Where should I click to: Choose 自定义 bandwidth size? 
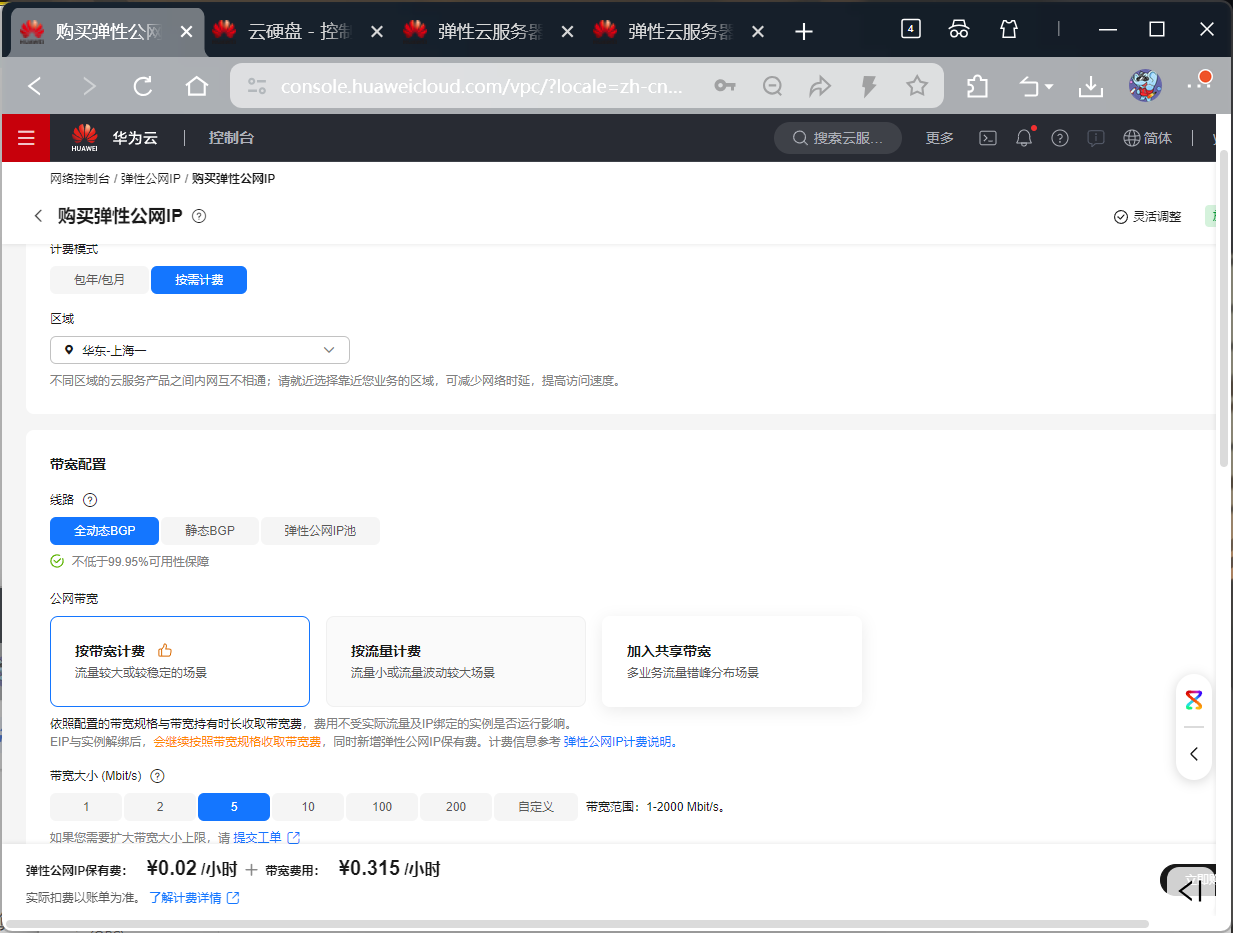[536, 807]
